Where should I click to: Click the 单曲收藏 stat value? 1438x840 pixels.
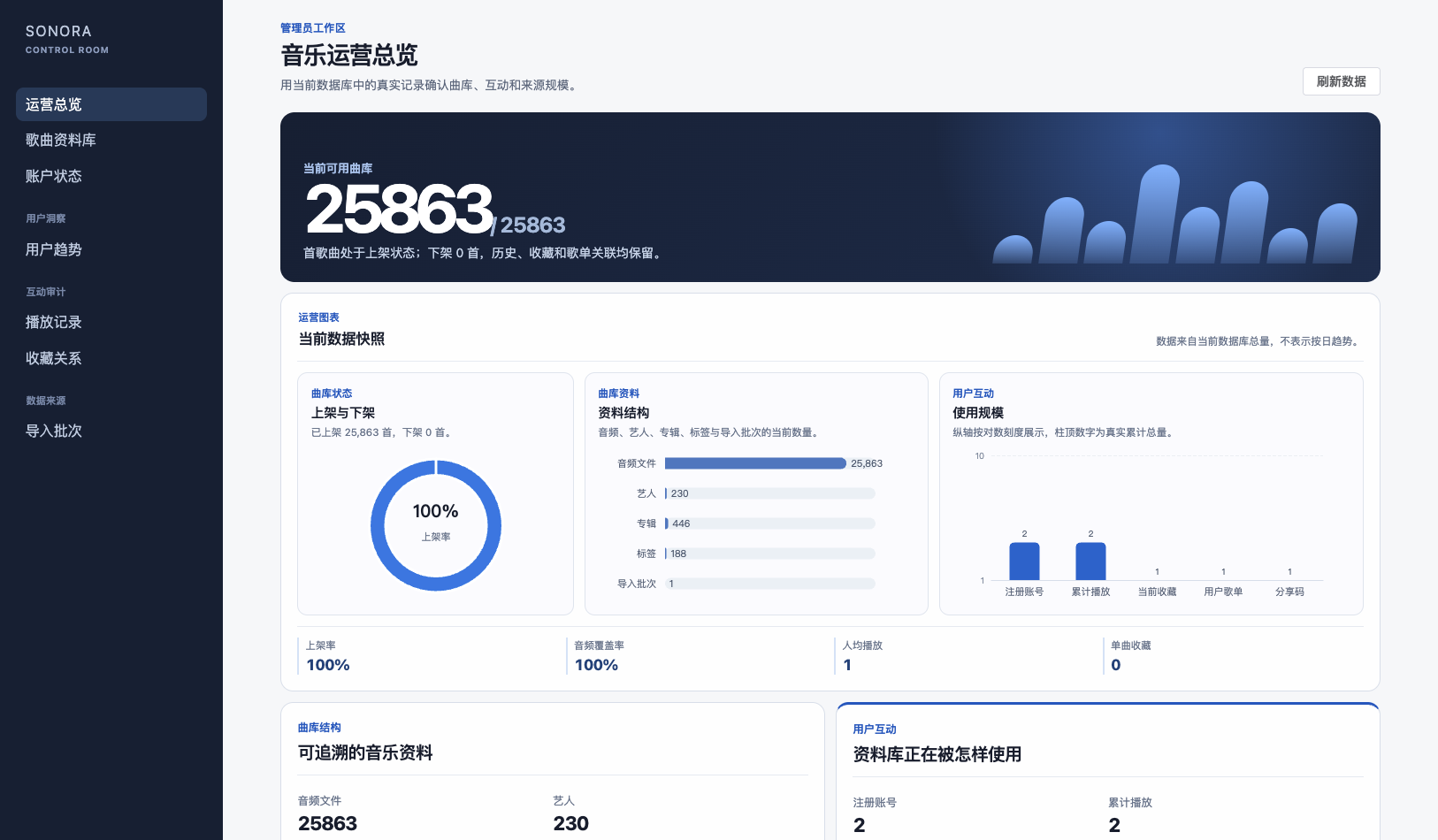click(x=1116, y=665)
